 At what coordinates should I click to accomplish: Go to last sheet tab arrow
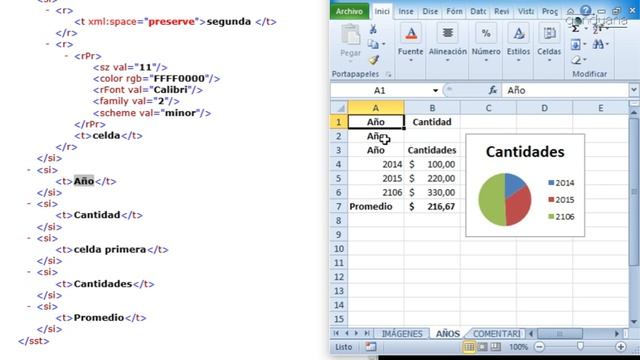click(x=367, y=333)
